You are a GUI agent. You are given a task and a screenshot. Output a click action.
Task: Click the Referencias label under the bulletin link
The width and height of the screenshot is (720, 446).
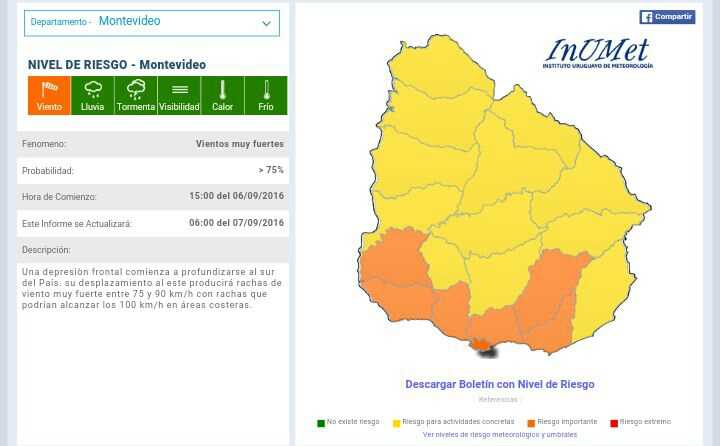click(498, 400)
